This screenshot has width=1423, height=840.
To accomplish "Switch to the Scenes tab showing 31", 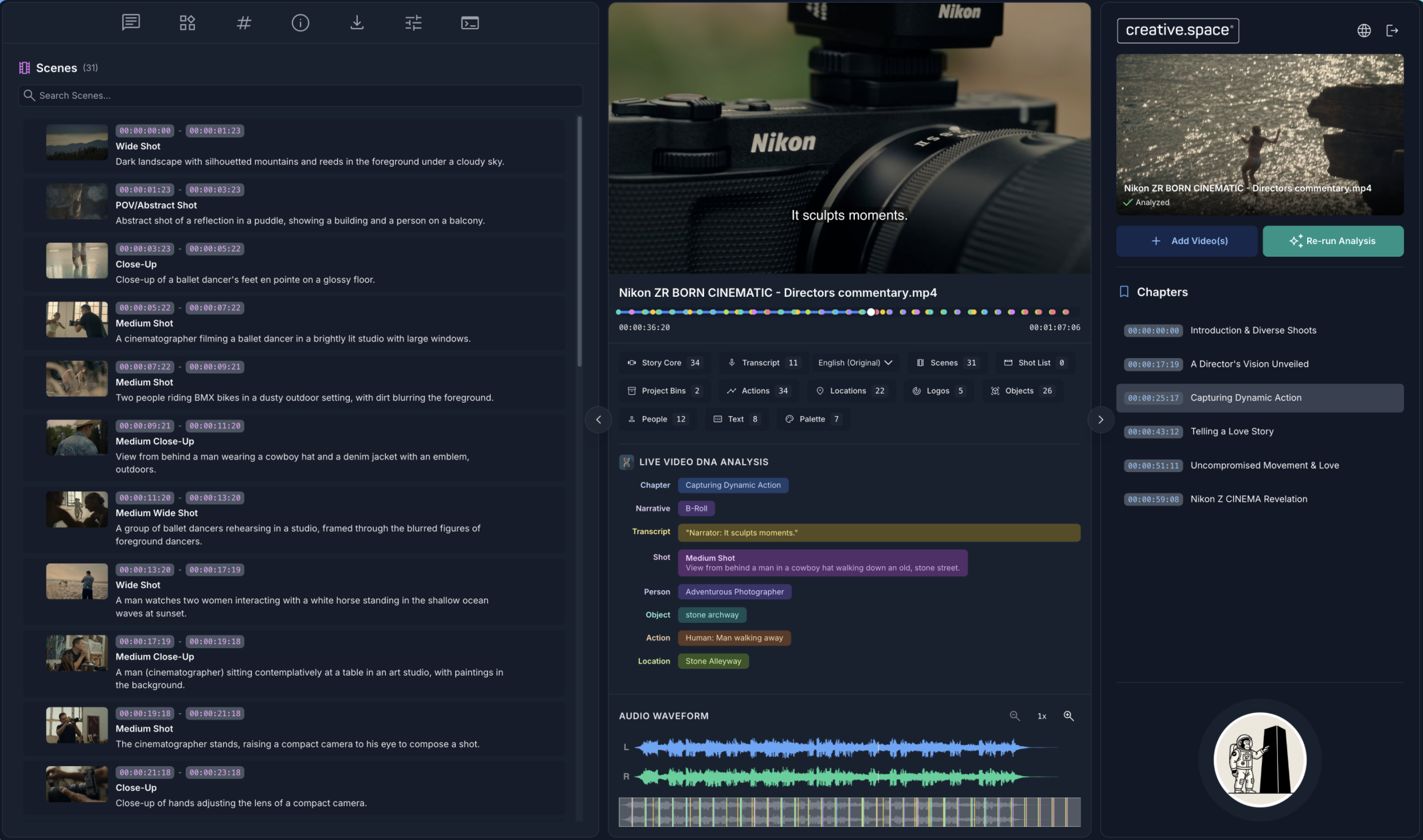I will coord(945,362).
